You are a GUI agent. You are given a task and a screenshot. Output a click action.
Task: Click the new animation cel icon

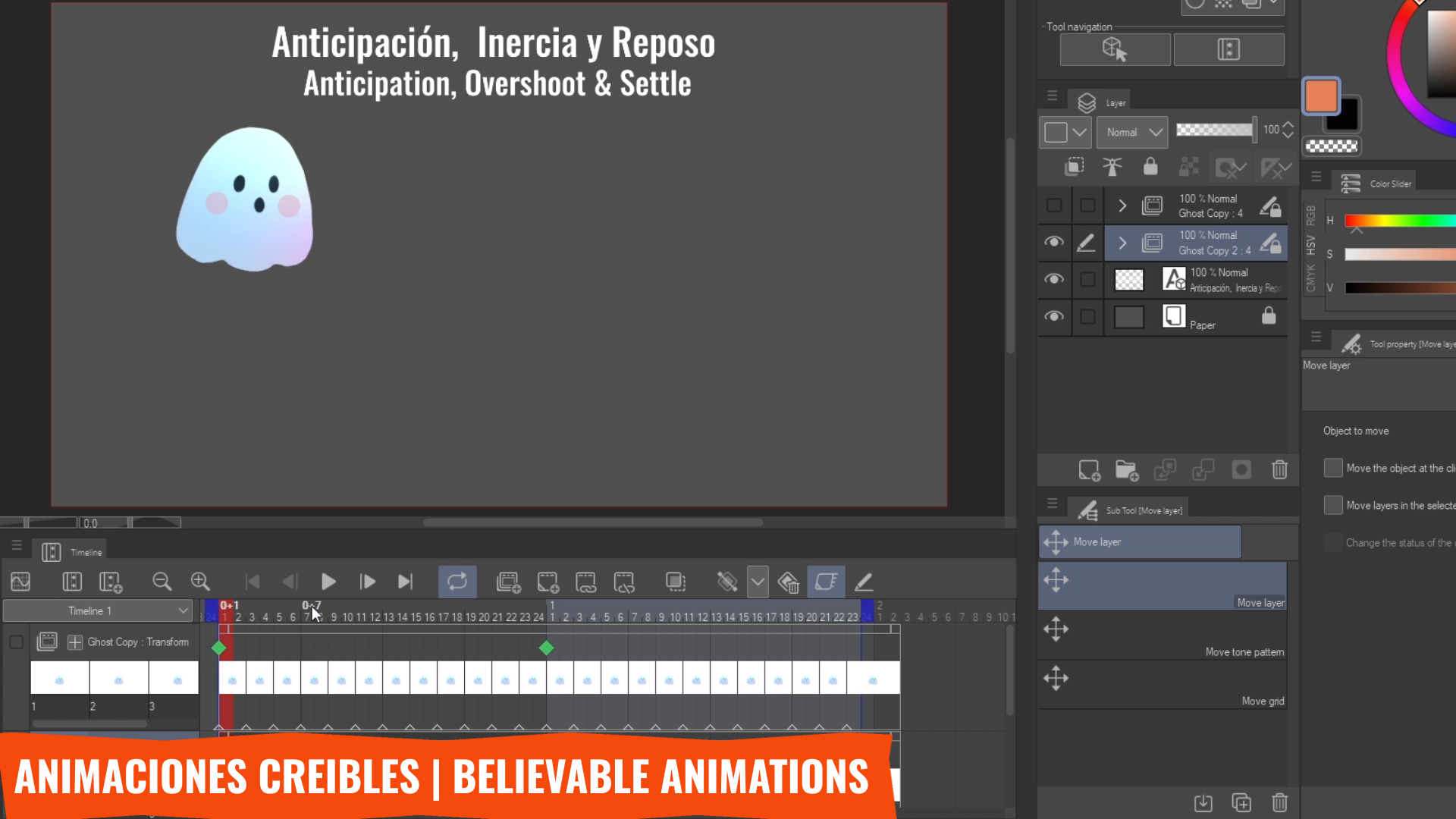(x=548, y=582)
